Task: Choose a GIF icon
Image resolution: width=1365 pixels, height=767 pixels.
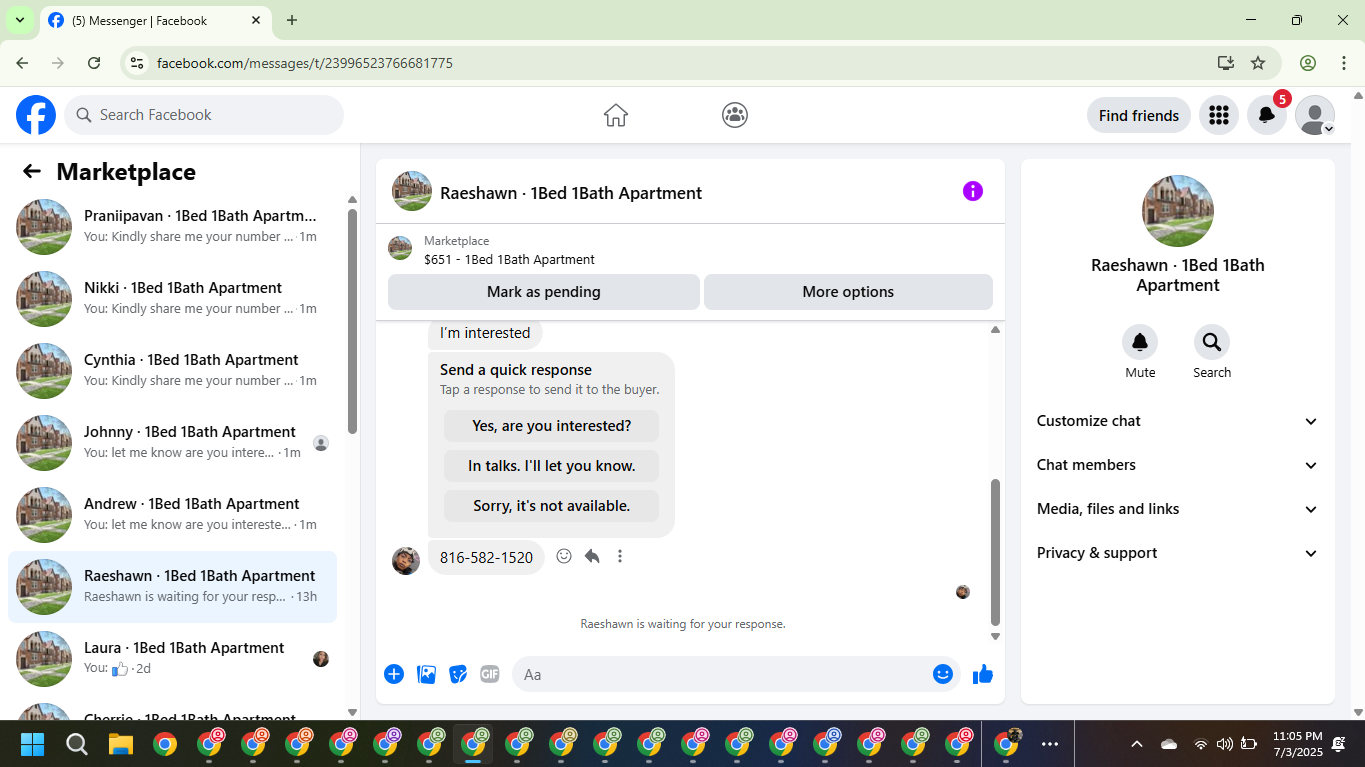Action: tap(490, 674)
